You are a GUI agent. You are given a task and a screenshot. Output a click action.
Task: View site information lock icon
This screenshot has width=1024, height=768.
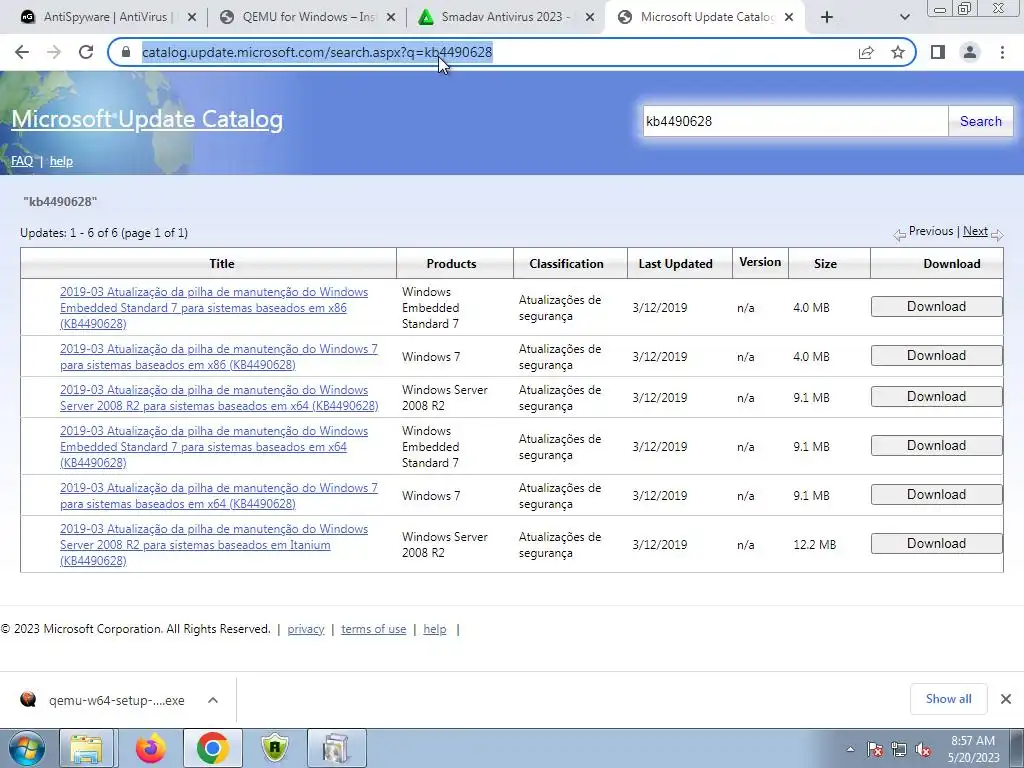coord(126,52)
